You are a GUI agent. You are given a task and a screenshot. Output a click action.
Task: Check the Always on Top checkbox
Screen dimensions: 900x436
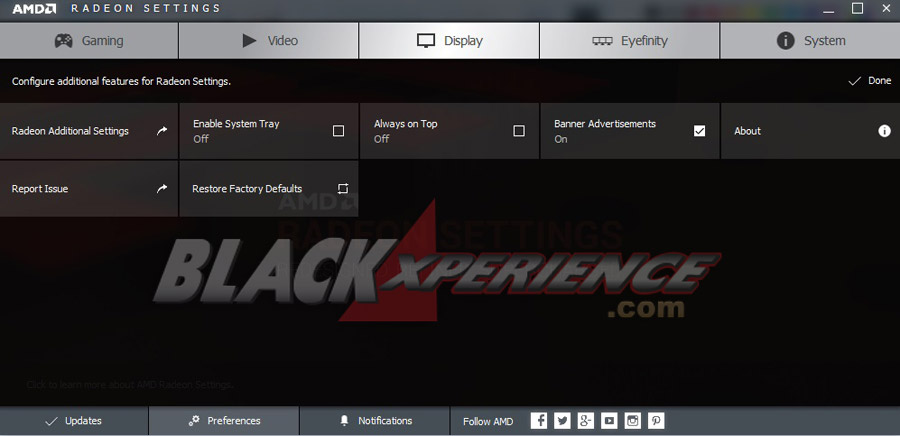click(x=519, y=131)
